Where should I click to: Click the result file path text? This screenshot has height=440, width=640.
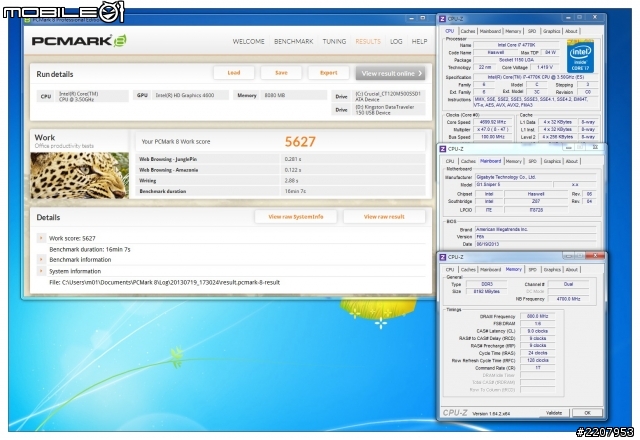coord(164,282)
